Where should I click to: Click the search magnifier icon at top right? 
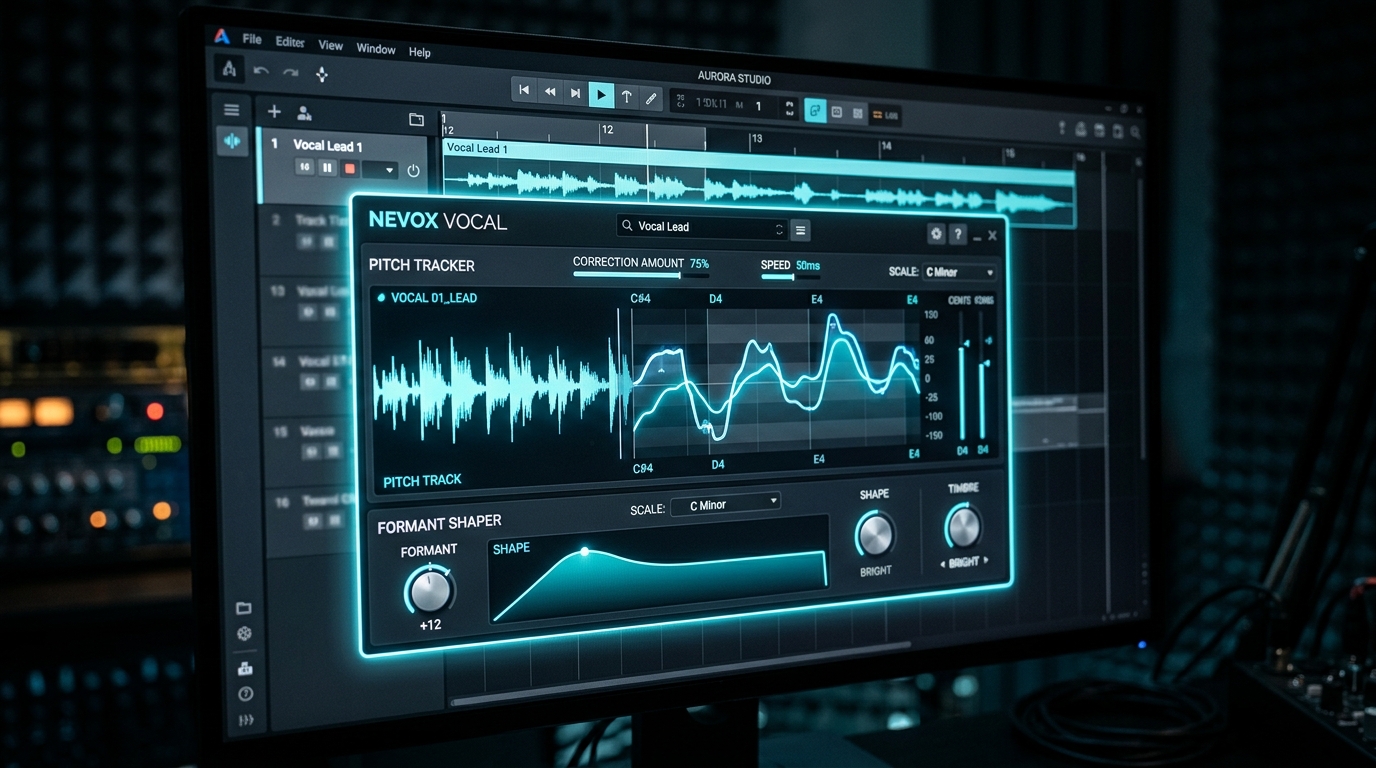tap(1137, 131)
